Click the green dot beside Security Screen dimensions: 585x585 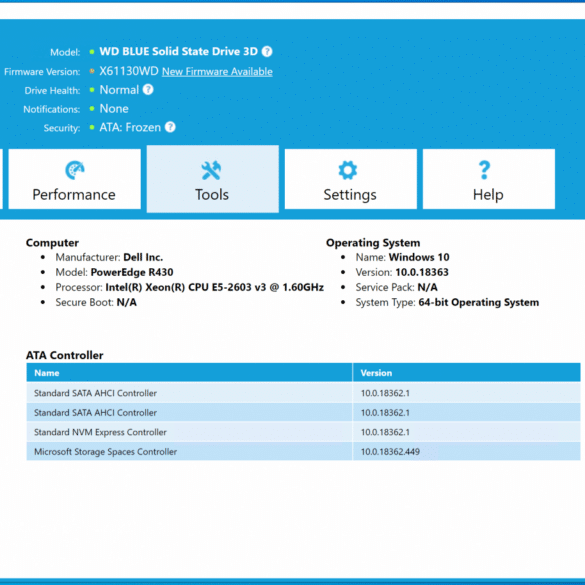(92, 127)
